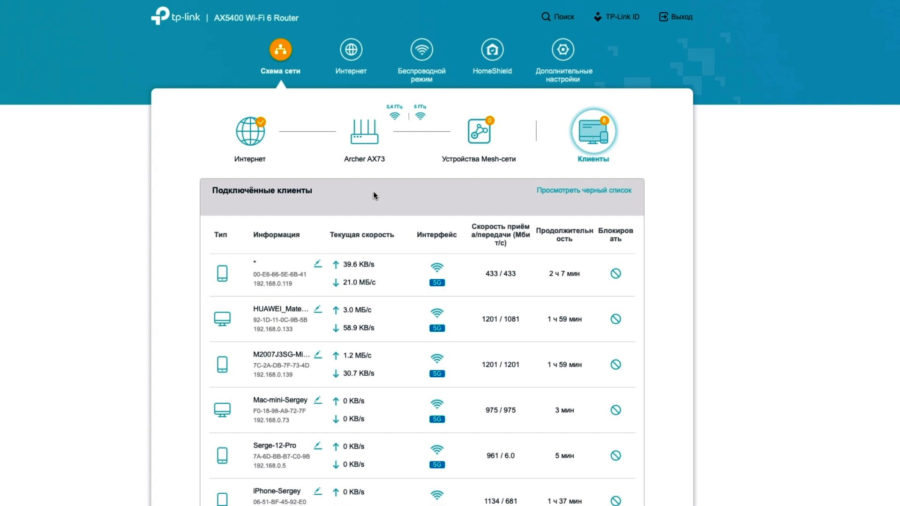Edit name of client 192.168.0.119
This screenshot has height=506, width=900.
click(x=318, y=263)
